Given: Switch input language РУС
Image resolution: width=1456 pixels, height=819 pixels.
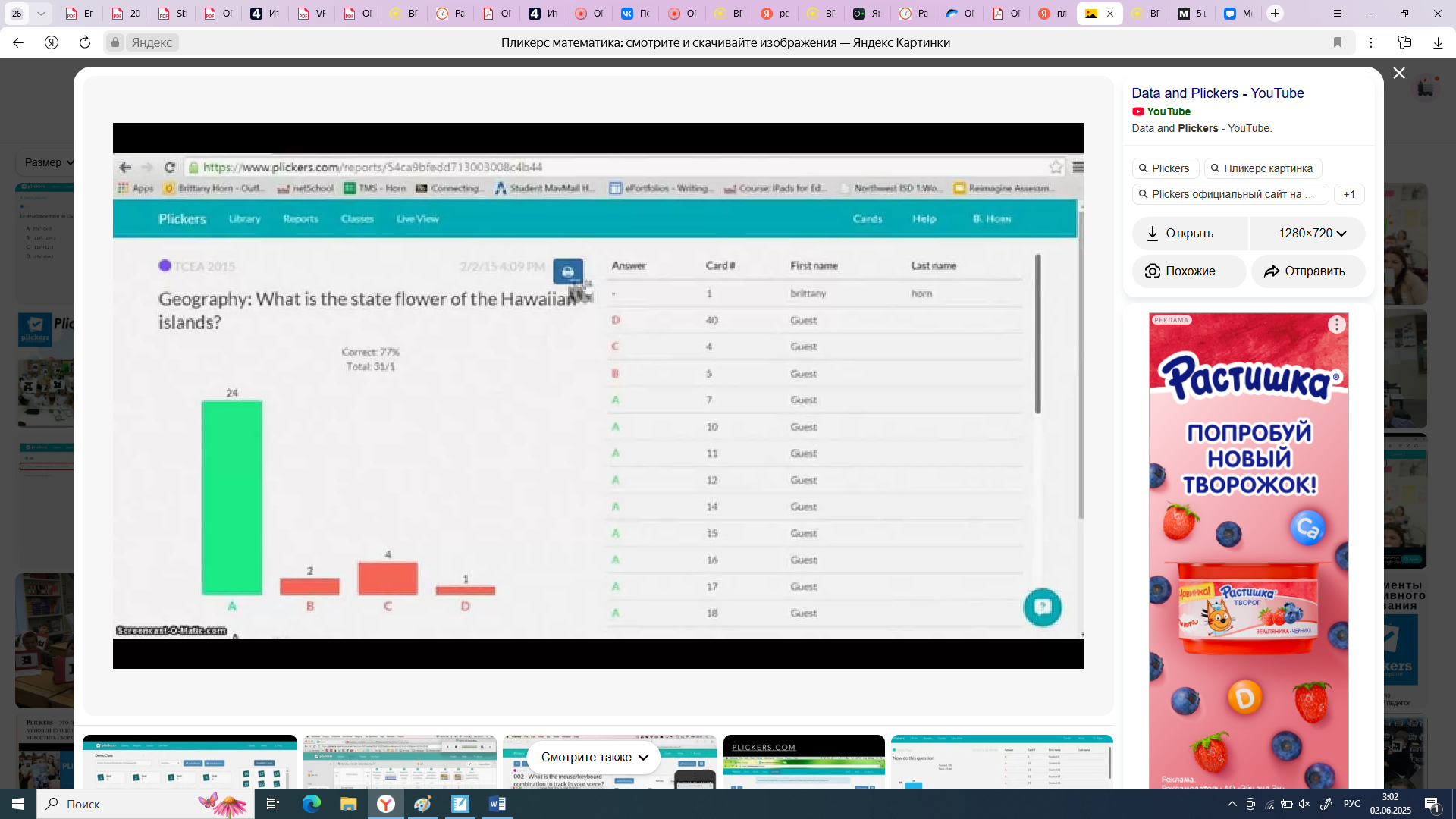Looking at the screenshot, I should click(x=1352, y=804).
